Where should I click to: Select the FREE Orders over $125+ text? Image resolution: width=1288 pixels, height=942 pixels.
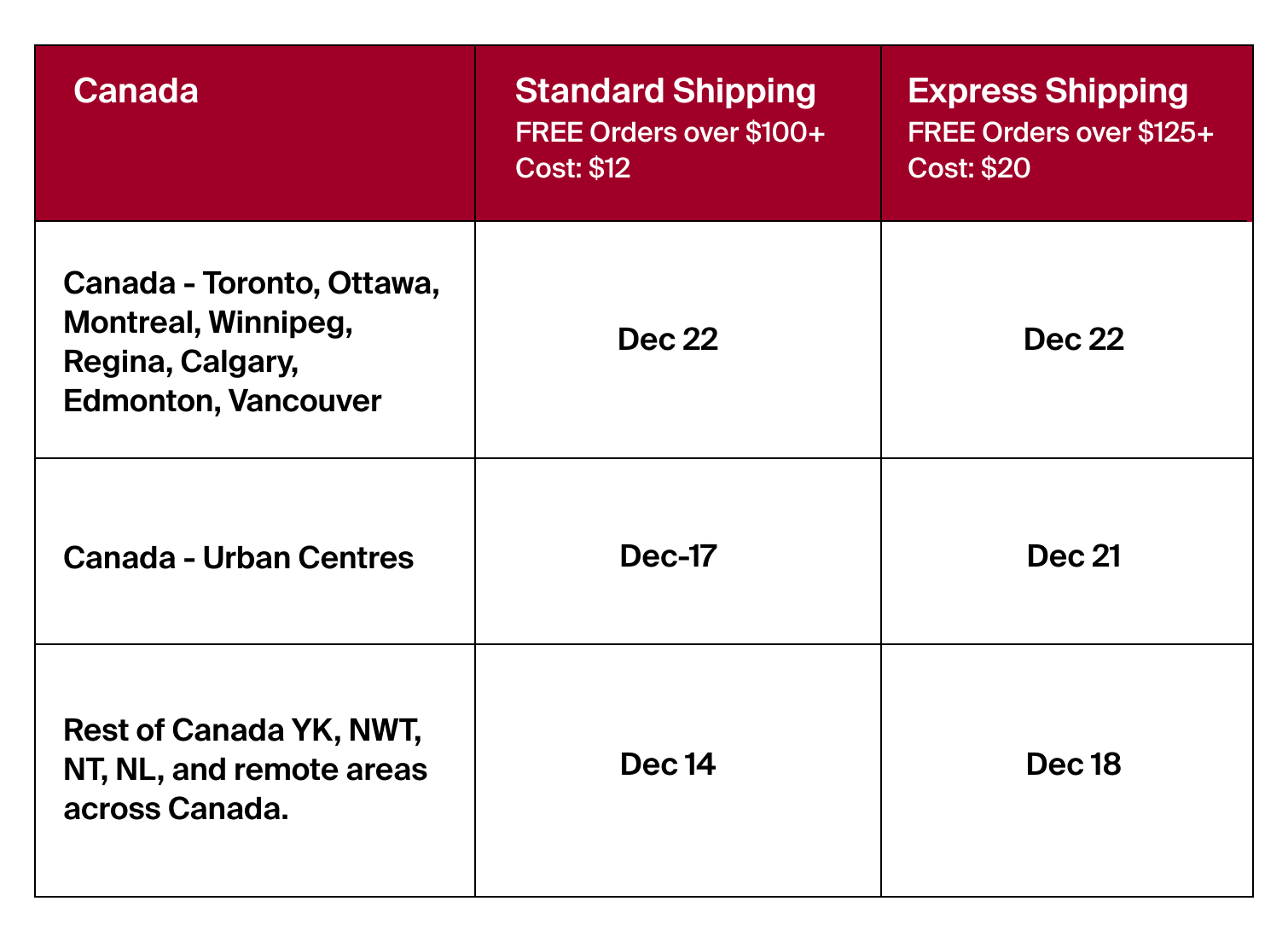(x=1059, y=132)
